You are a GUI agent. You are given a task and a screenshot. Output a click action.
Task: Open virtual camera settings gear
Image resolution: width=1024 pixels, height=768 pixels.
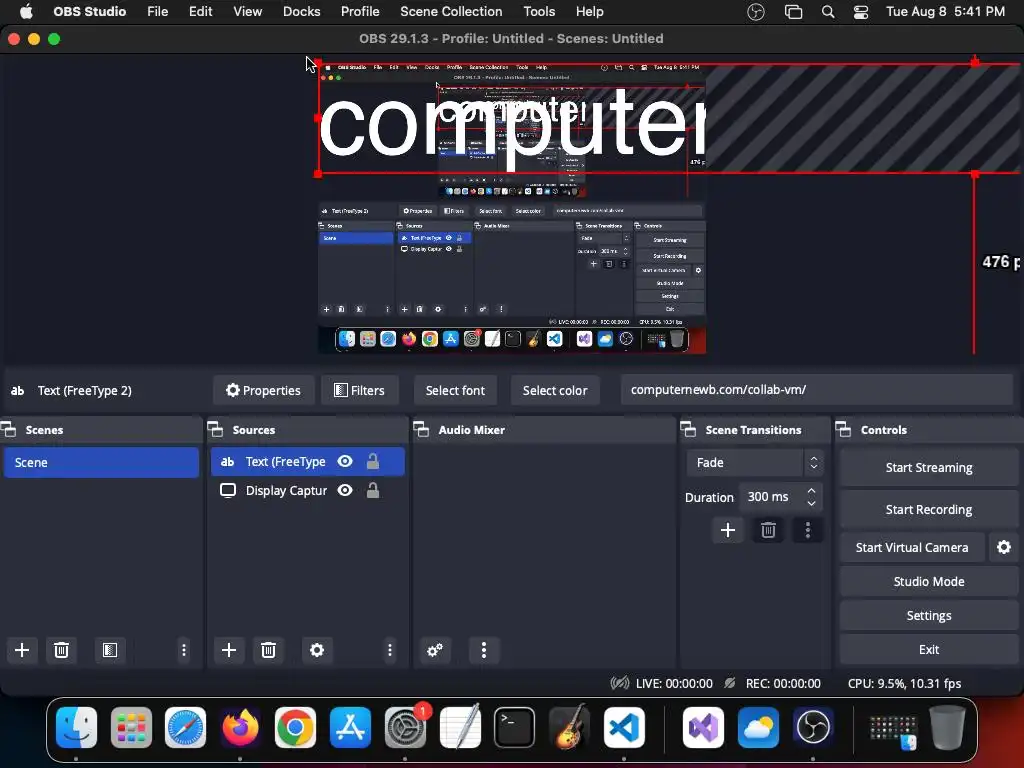(x=1004, y=547)
